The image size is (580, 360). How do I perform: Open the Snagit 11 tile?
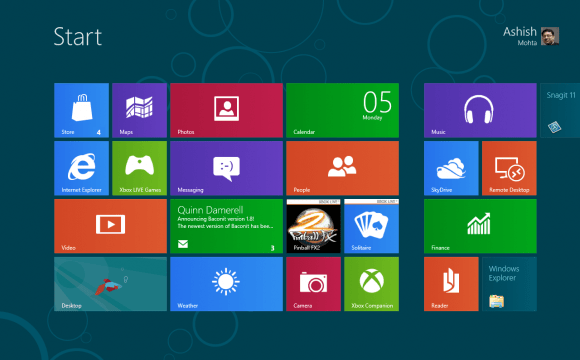(560, 110)
